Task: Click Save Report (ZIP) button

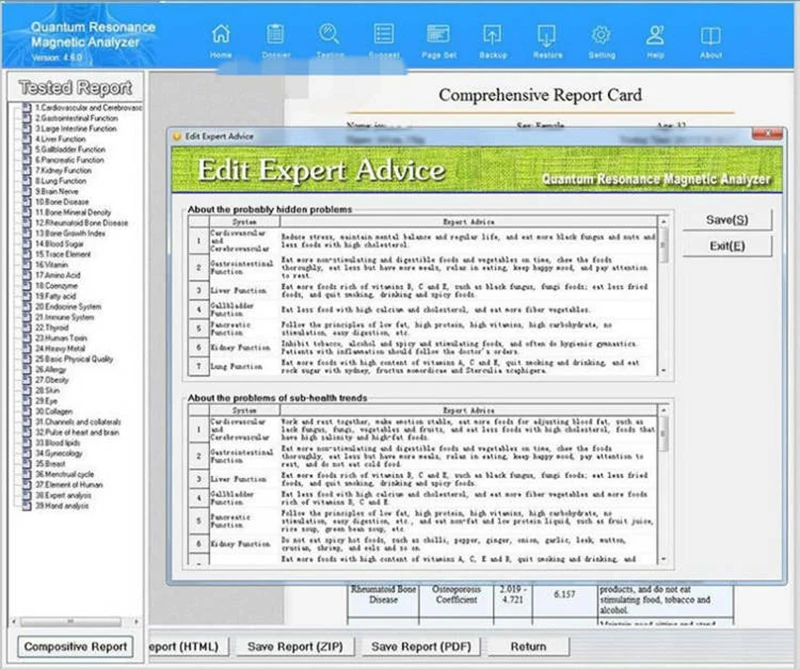Action: [x=295, y=647]
